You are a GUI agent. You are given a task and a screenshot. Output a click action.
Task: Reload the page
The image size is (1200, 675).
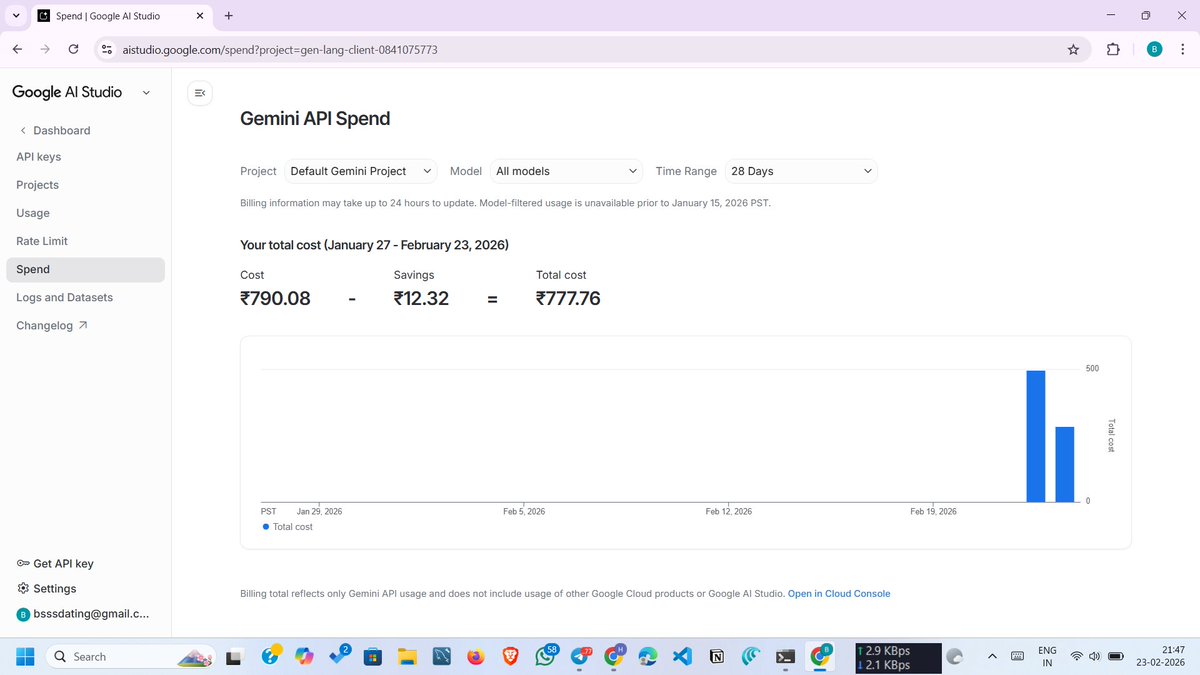73,49
